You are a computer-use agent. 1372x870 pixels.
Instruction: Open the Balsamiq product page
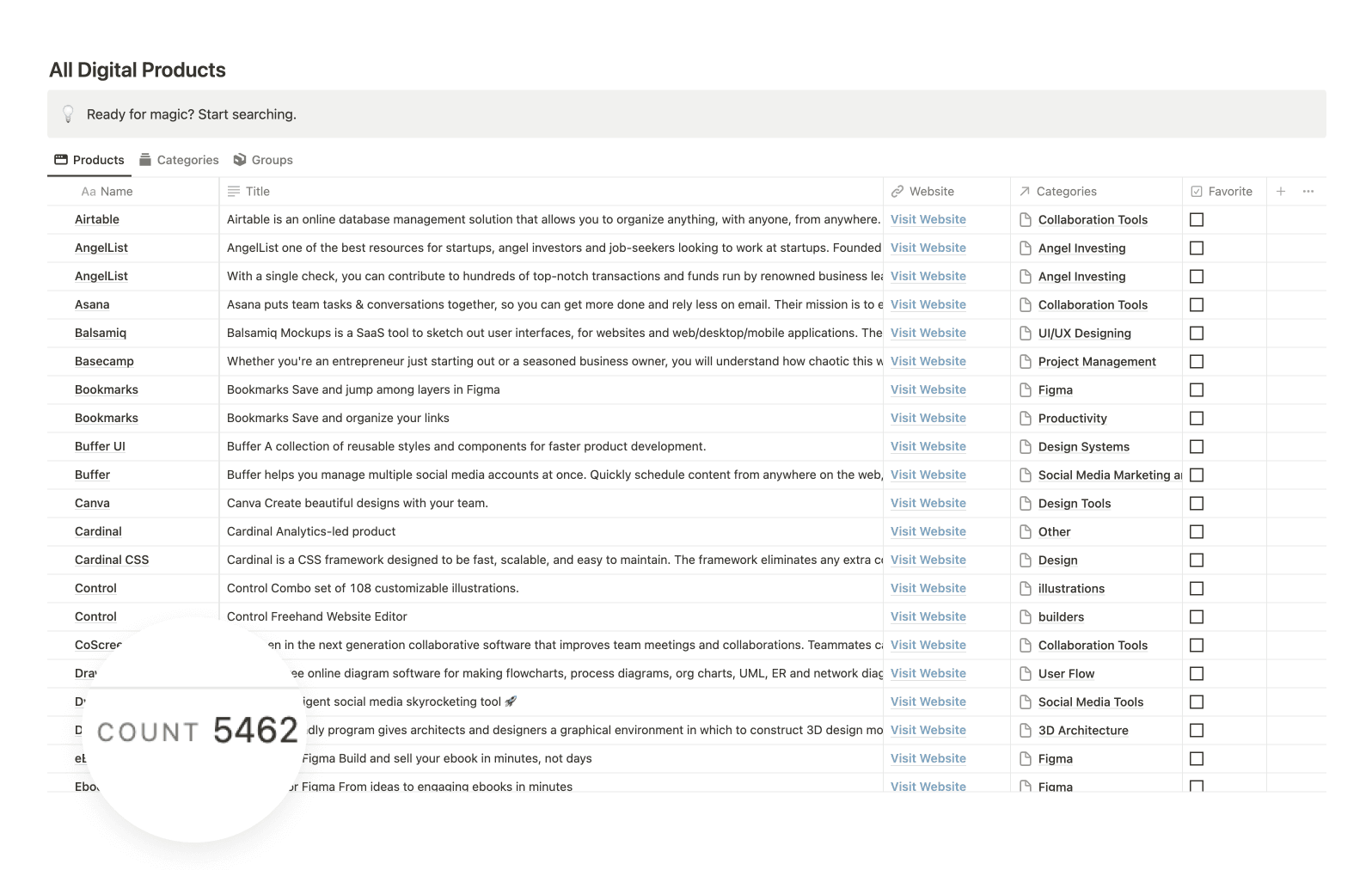(x=101, y=333)
